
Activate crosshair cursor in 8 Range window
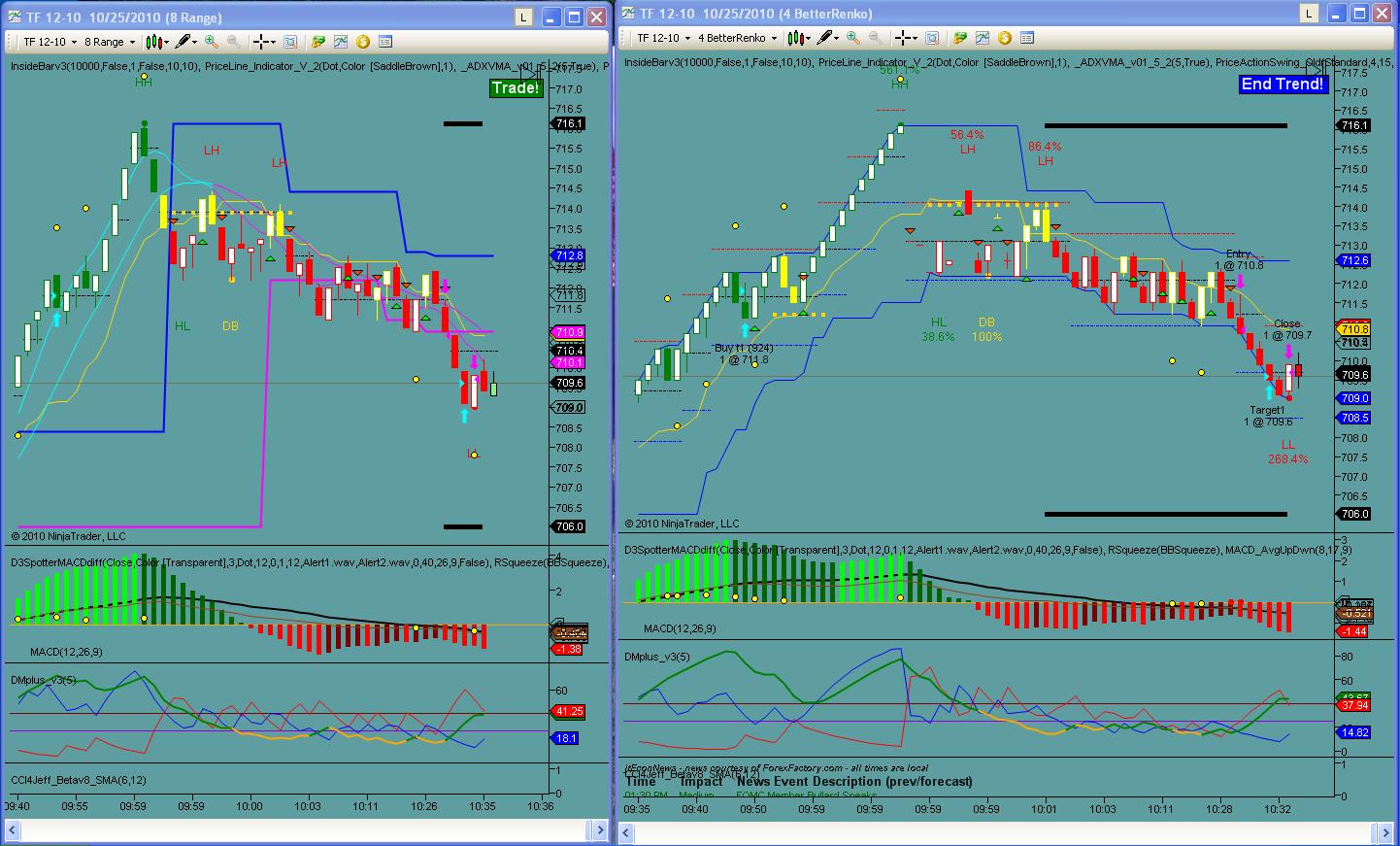coord(260,42)
